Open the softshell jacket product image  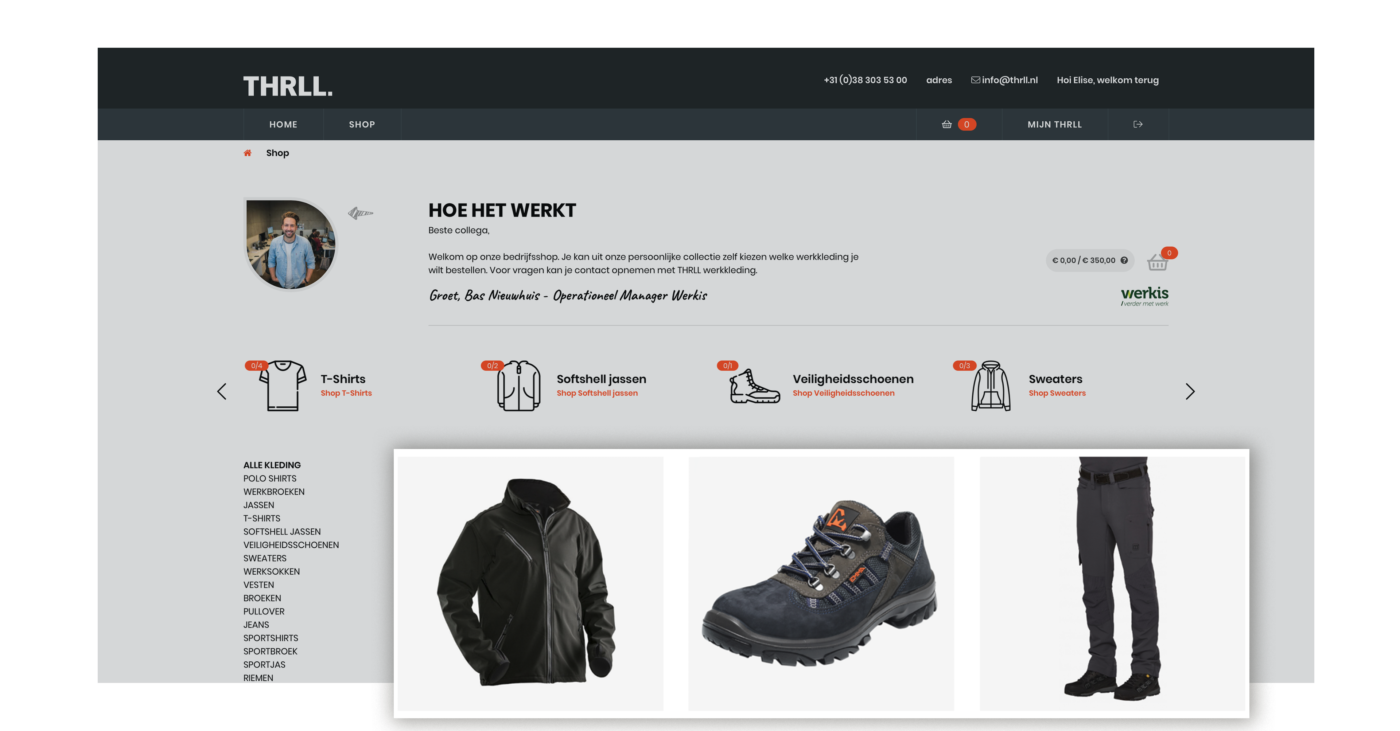(531, 584)
